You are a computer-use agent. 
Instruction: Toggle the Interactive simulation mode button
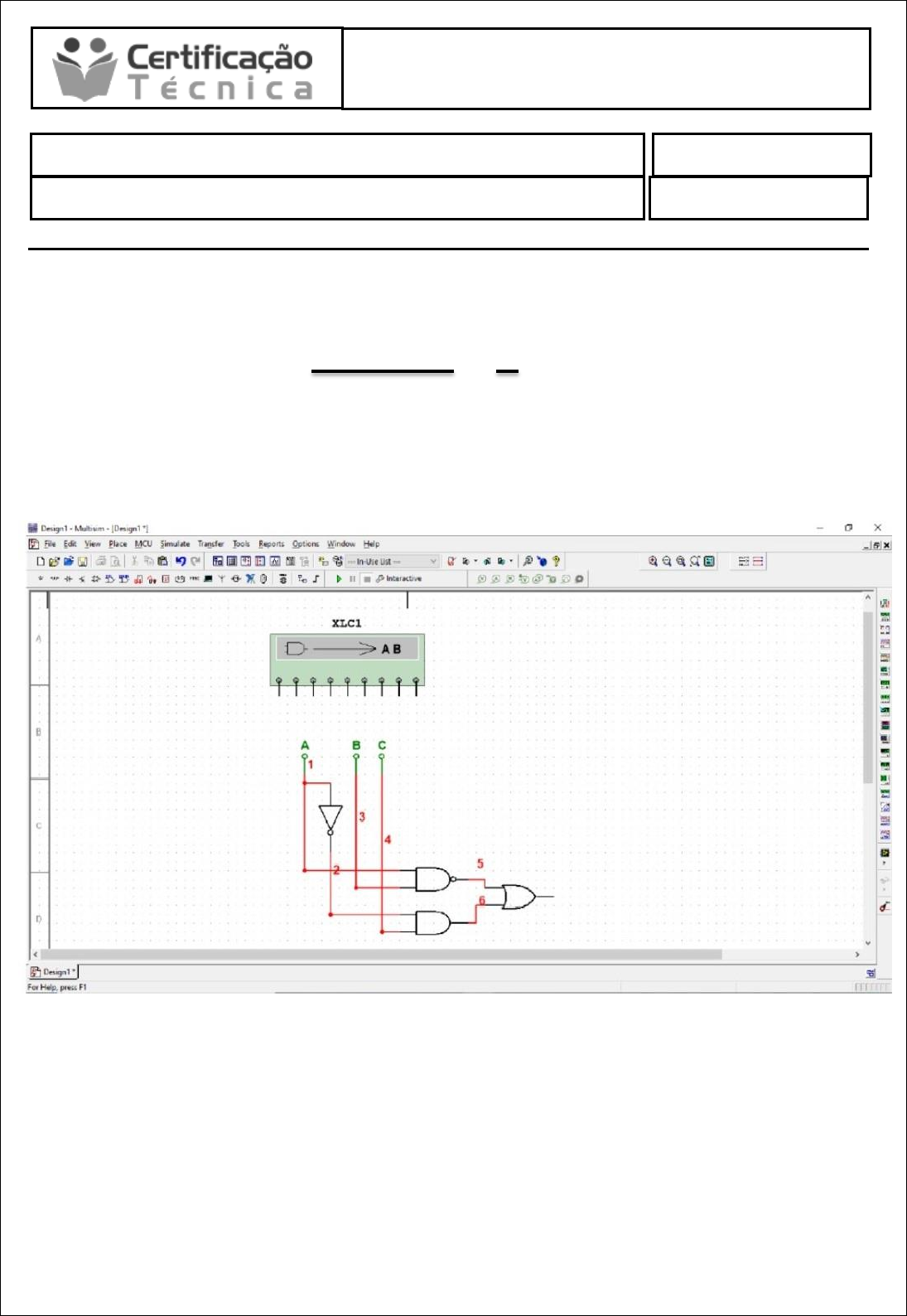pyautogui.click(x=399, y=579)
